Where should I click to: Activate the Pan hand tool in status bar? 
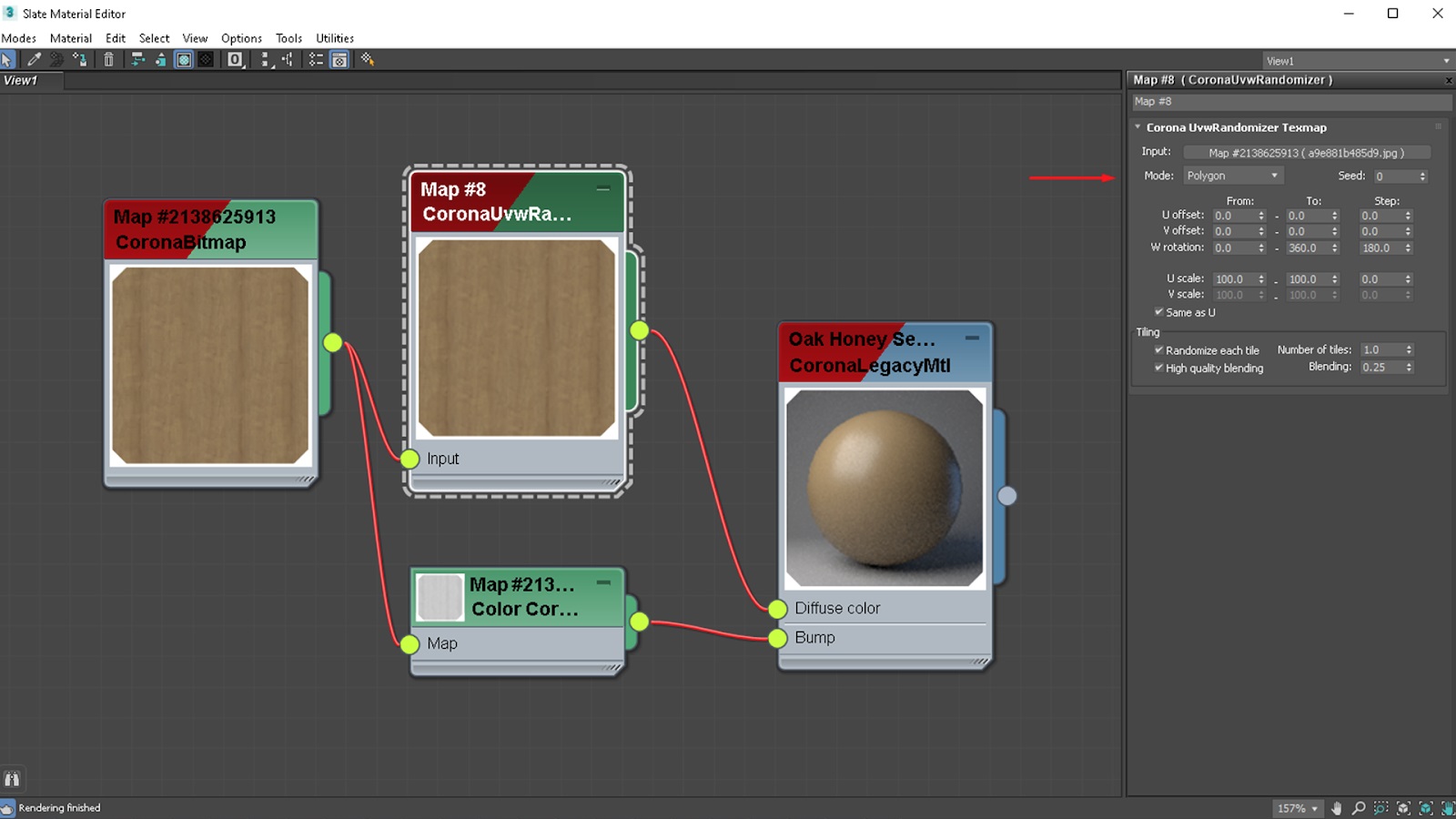click(1337, 808)
